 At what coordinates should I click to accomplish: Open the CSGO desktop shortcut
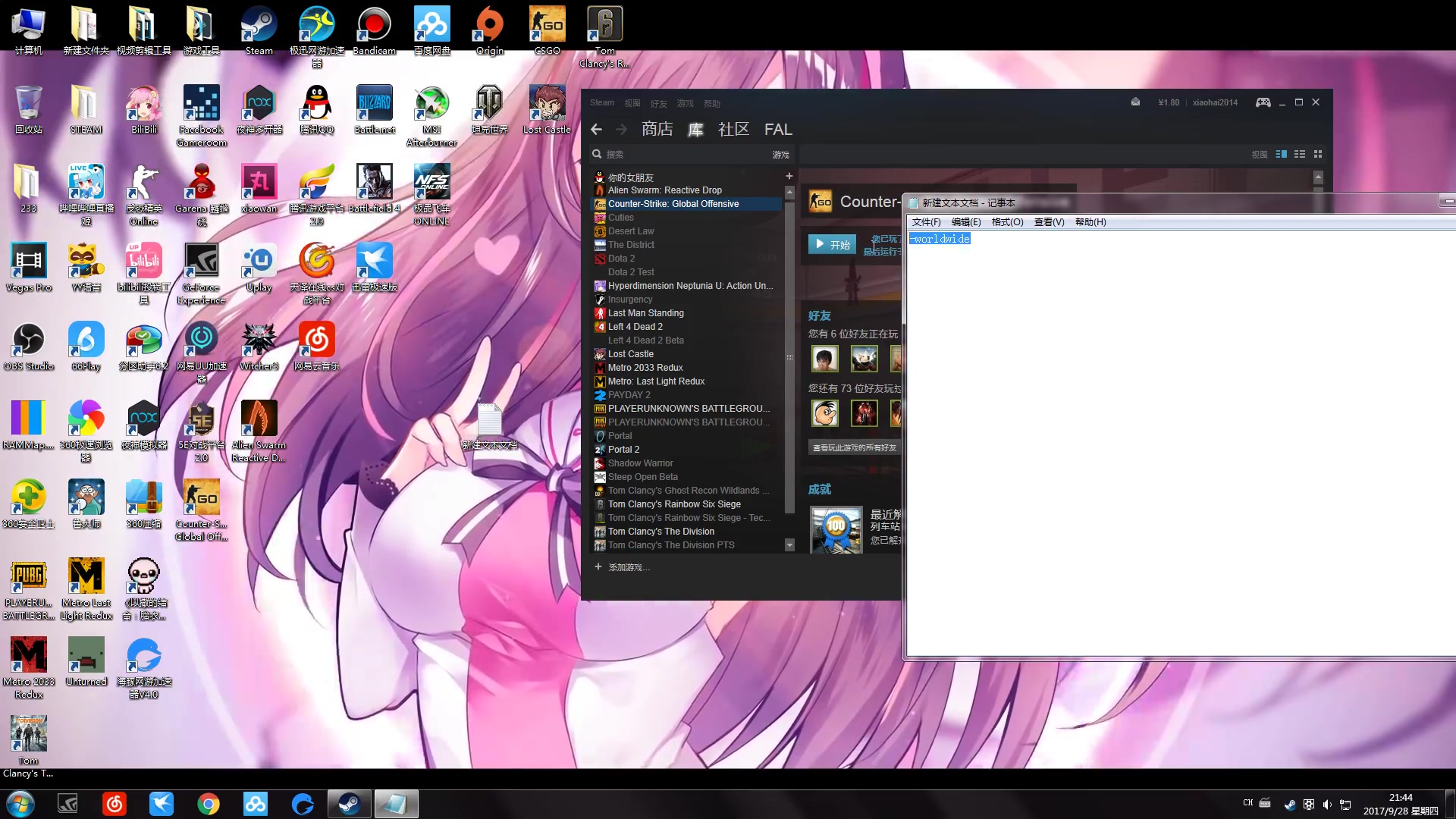point(547,30)
